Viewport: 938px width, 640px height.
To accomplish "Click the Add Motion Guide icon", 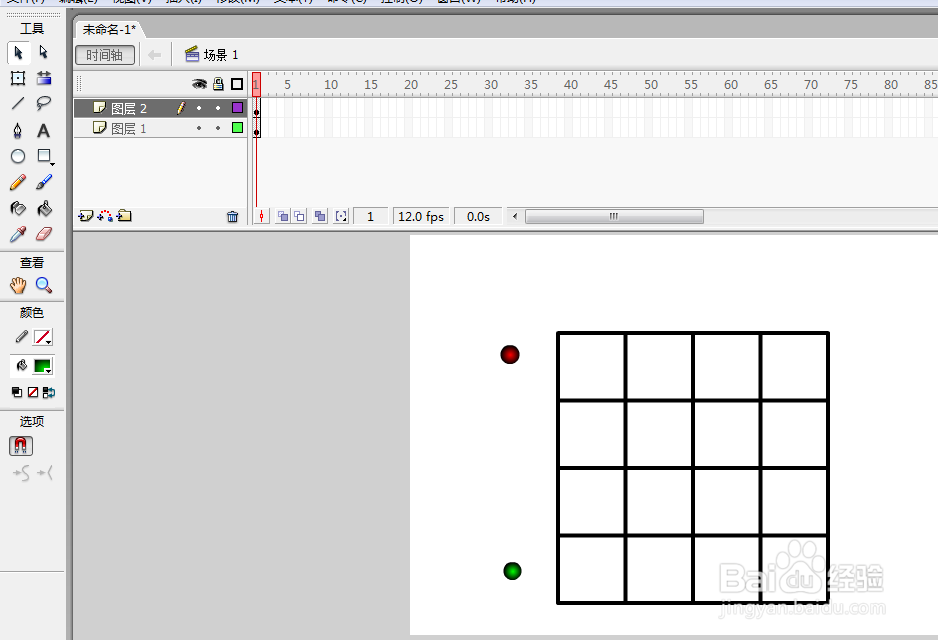I will (x=105, y=216).
